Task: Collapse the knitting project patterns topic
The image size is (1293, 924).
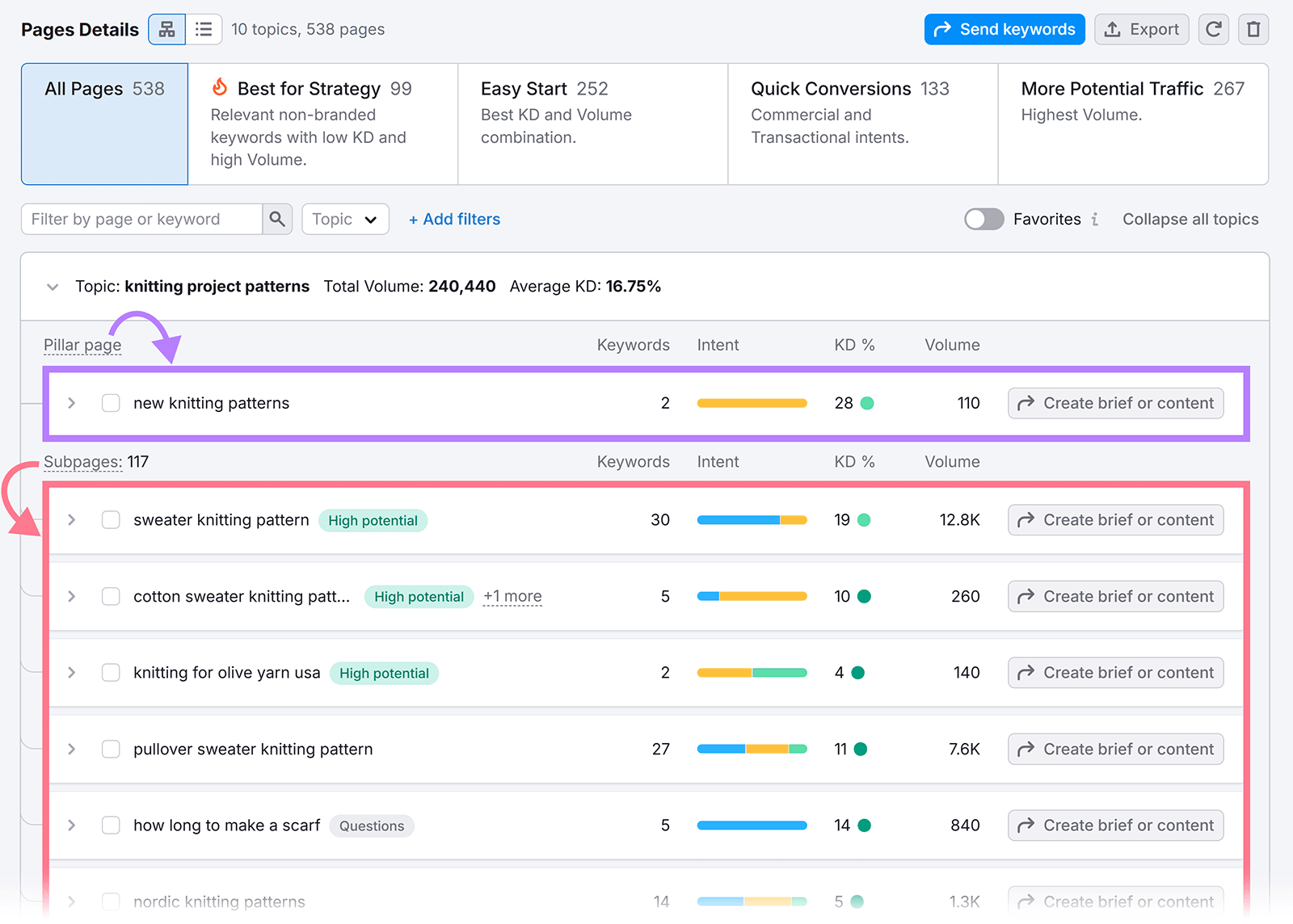Action: (53, 287)
